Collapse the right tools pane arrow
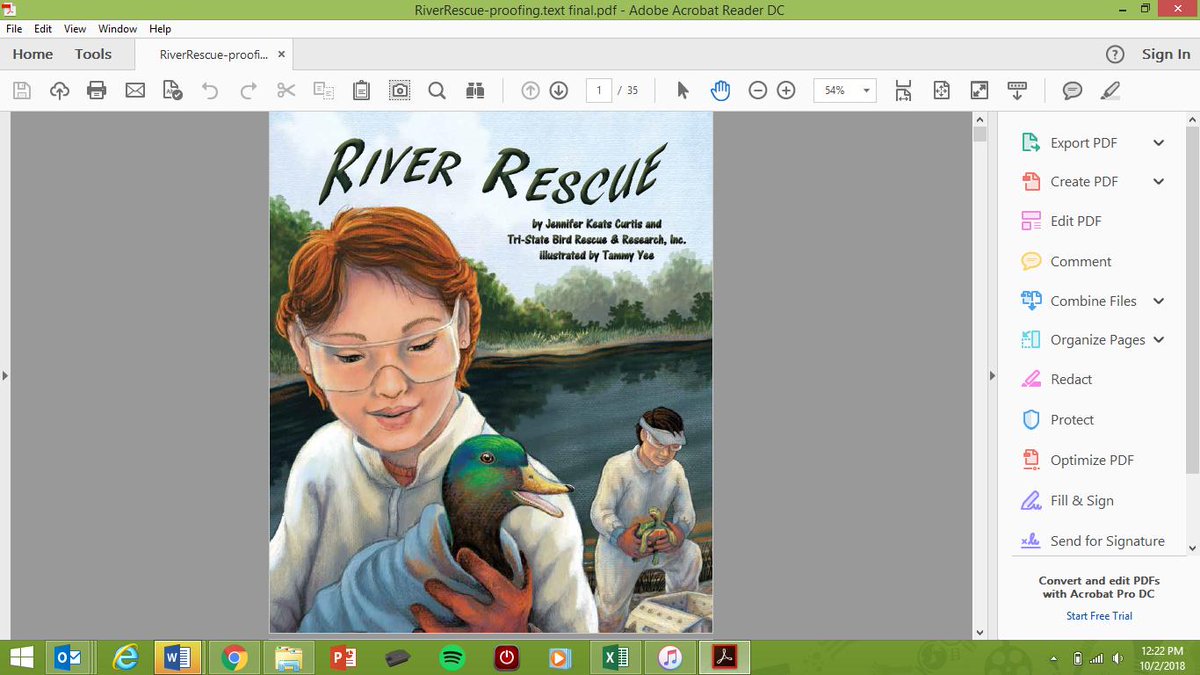Screen dimensions: 1200x675 993,376
